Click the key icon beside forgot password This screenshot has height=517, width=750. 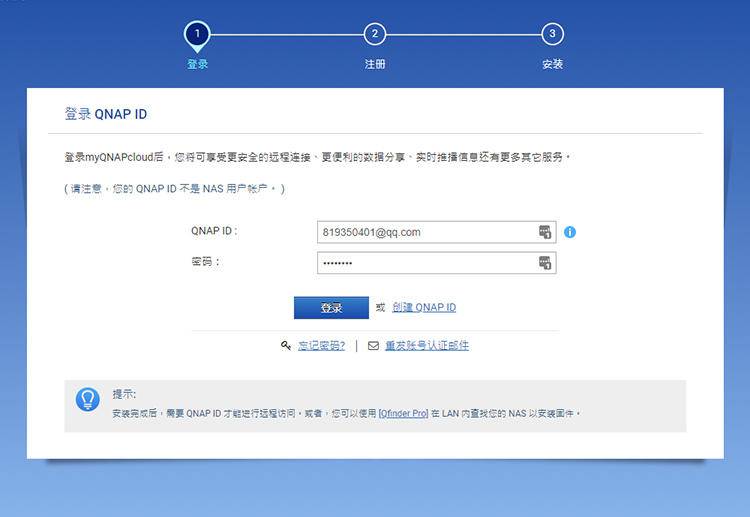pyautogui.click(x=286, y=345)
